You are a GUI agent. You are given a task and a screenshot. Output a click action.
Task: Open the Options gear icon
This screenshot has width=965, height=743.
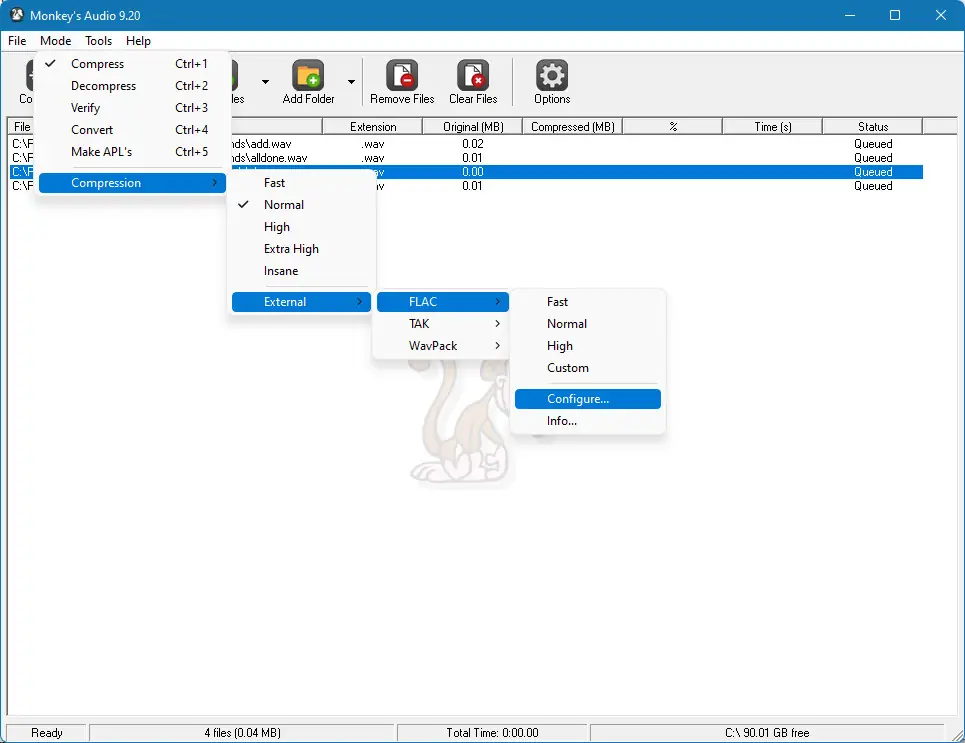click(x=551, y=75)
